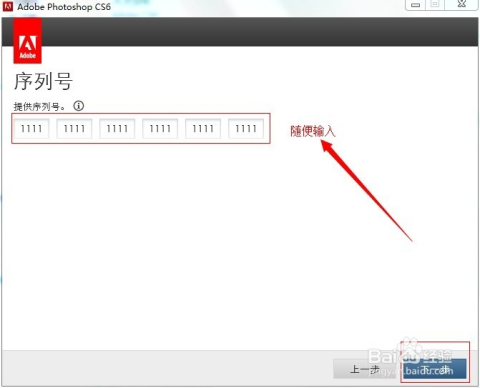Click the Adobe Photoshop CS6 title bar icon
The height and width of the screenshot is (388, 480).
8,6
